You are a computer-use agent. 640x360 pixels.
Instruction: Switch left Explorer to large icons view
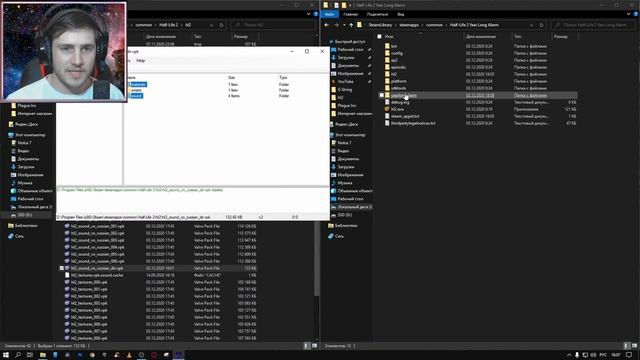pos(314,346)
